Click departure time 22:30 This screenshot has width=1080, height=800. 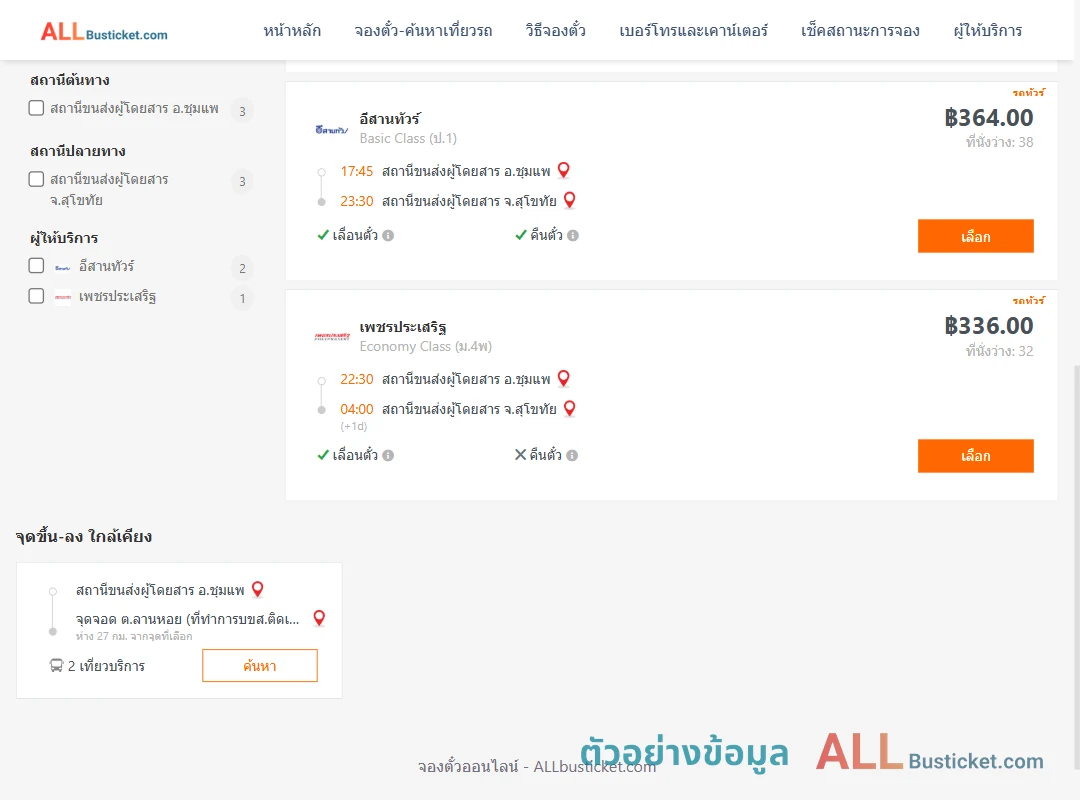tap(357, 379)
